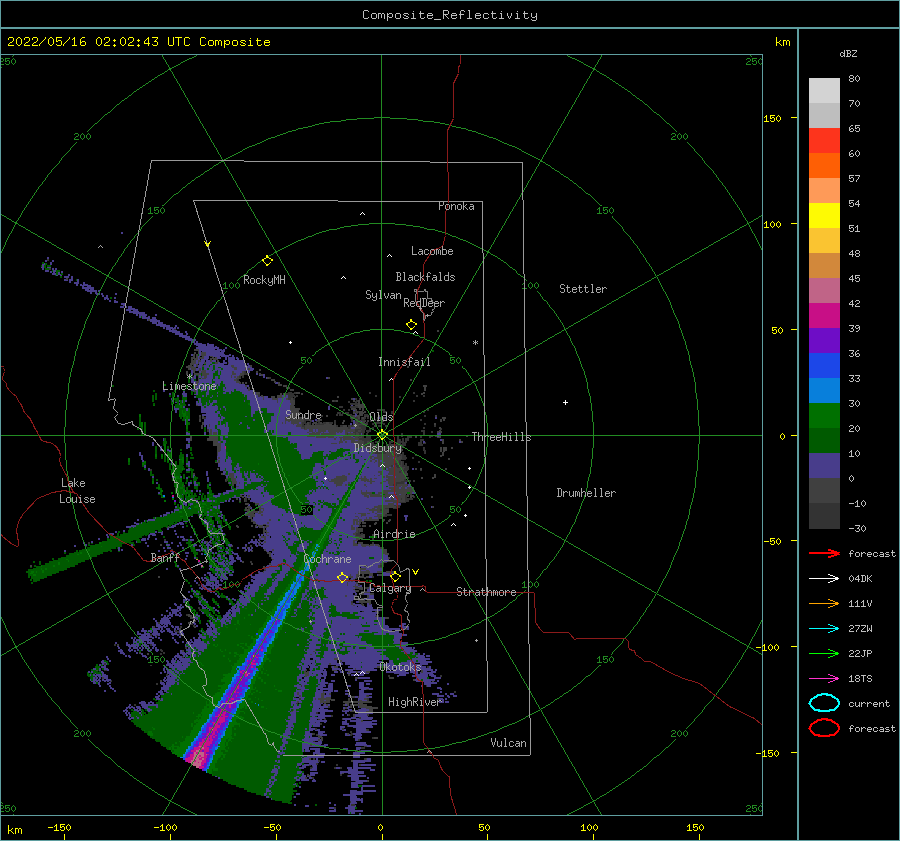This screenshot has width=900, height=841.
Task: Click the 18TS legend label
Action: tap(860, 679)
